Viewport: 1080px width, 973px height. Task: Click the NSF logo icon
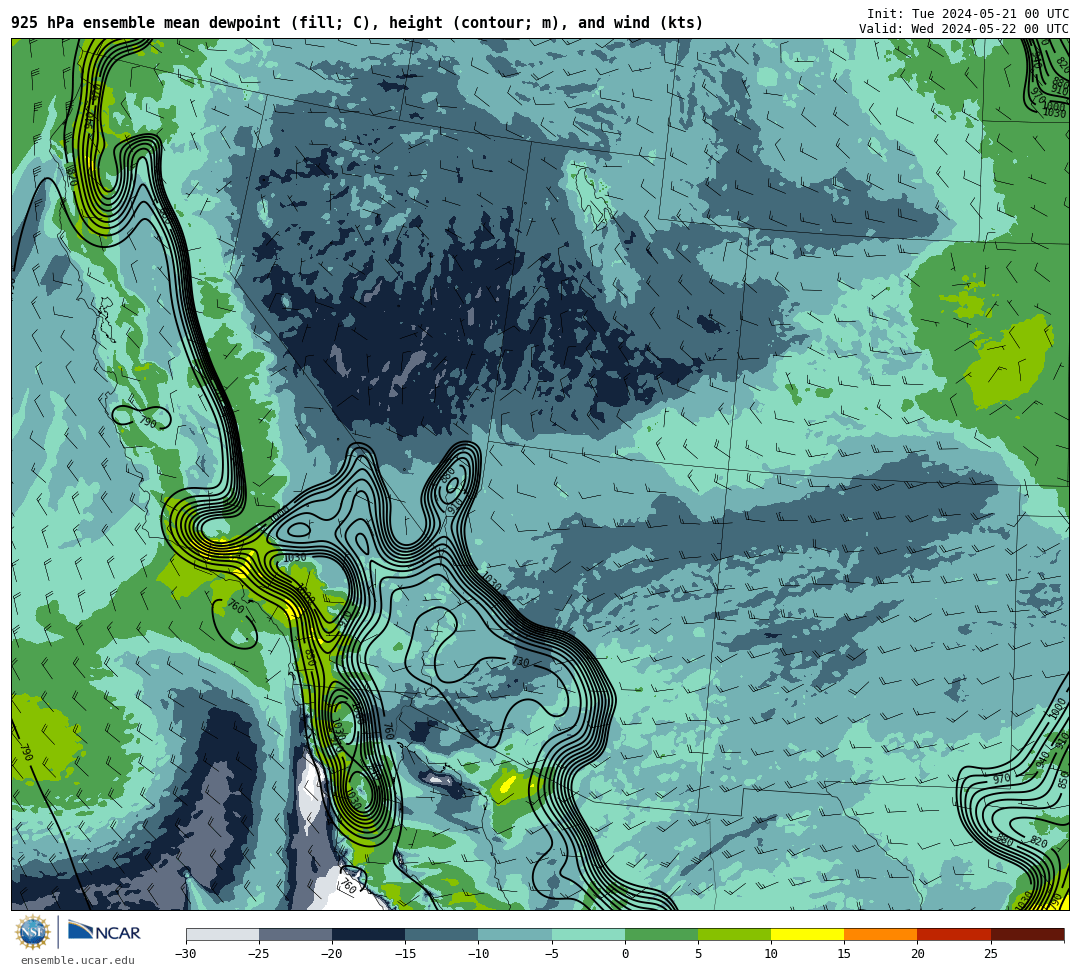[x=32, y=933]
